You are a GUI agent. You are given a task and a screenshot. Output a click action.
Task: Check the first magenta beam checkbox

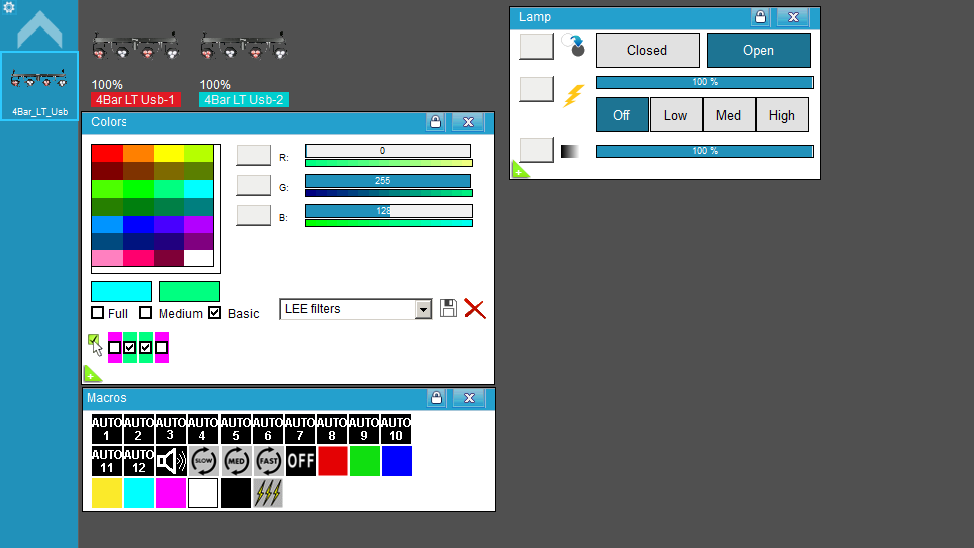tap(114, 347)
